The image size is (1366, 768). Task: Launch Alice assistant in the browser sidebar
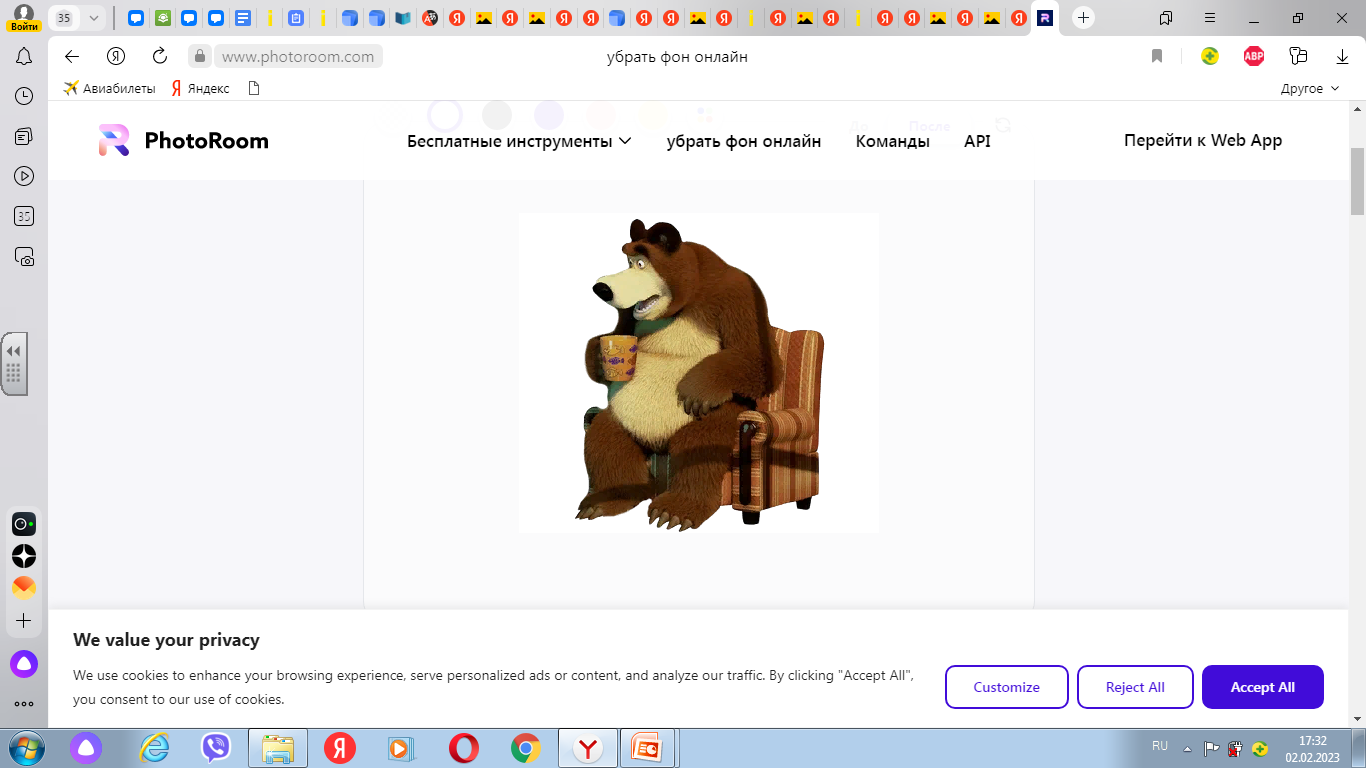[24, 664]
